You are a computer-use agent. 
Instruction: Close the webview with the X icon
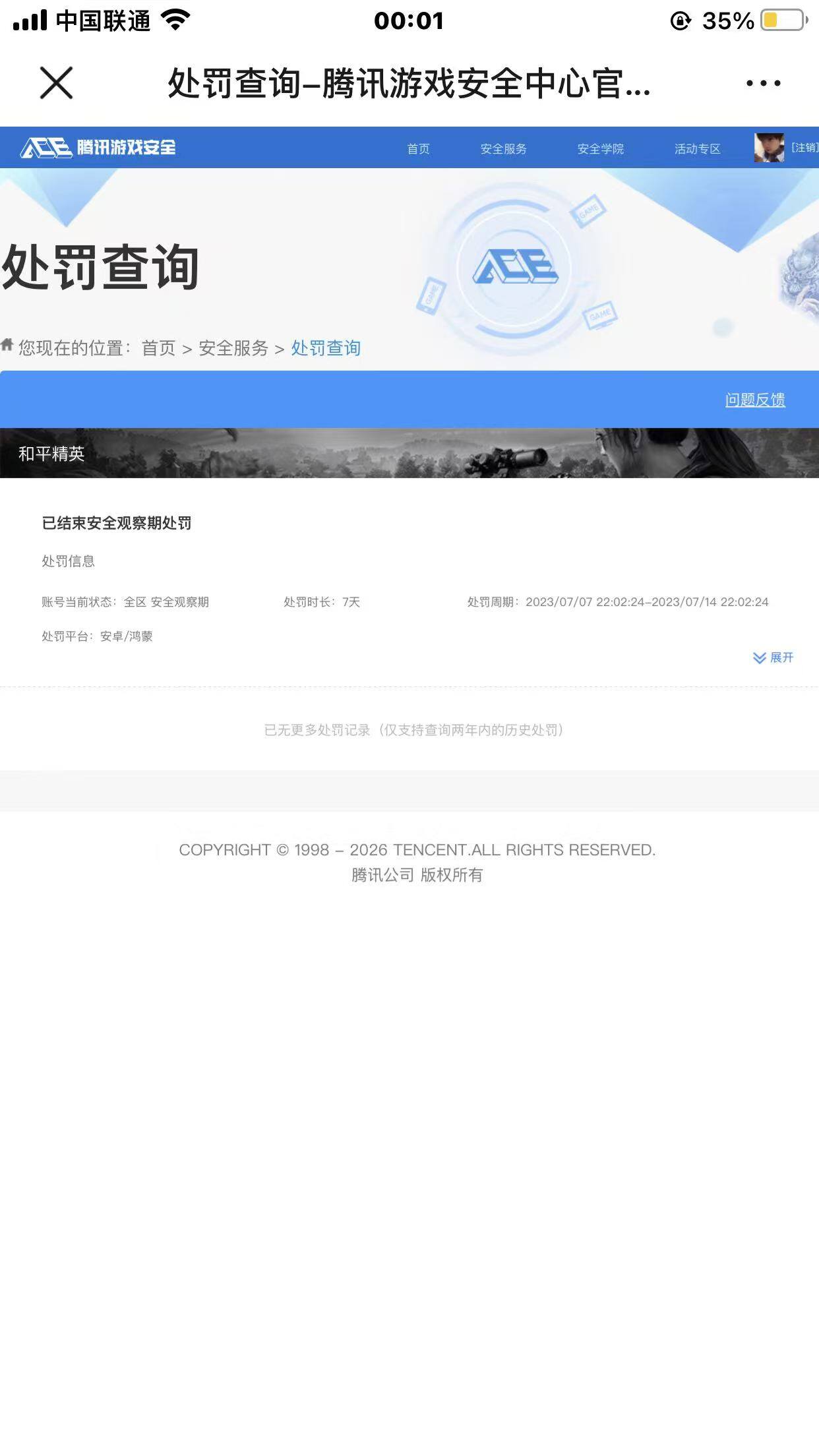[56, 83]
